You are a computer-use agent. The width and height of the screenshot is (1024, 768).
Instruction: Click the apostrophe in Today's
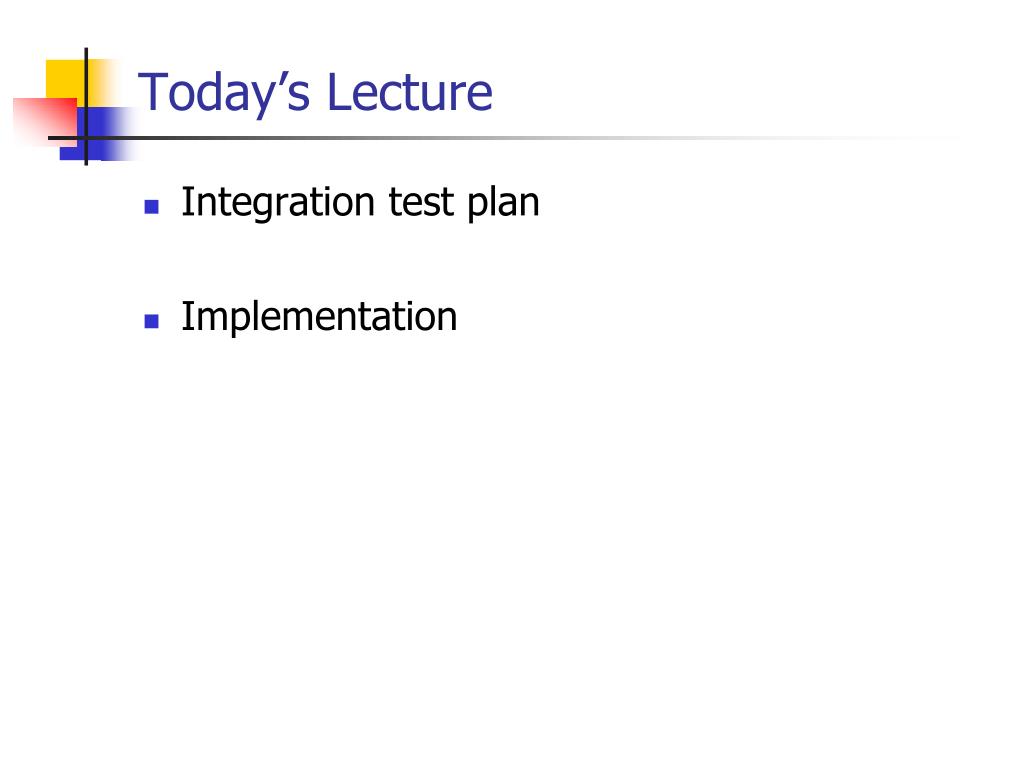pyautogui.click(x=276, y=78)
